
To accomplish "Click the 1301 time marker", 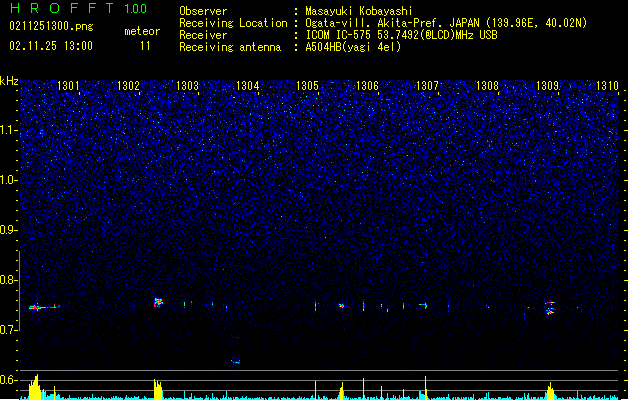I will (x=68, y=86).
